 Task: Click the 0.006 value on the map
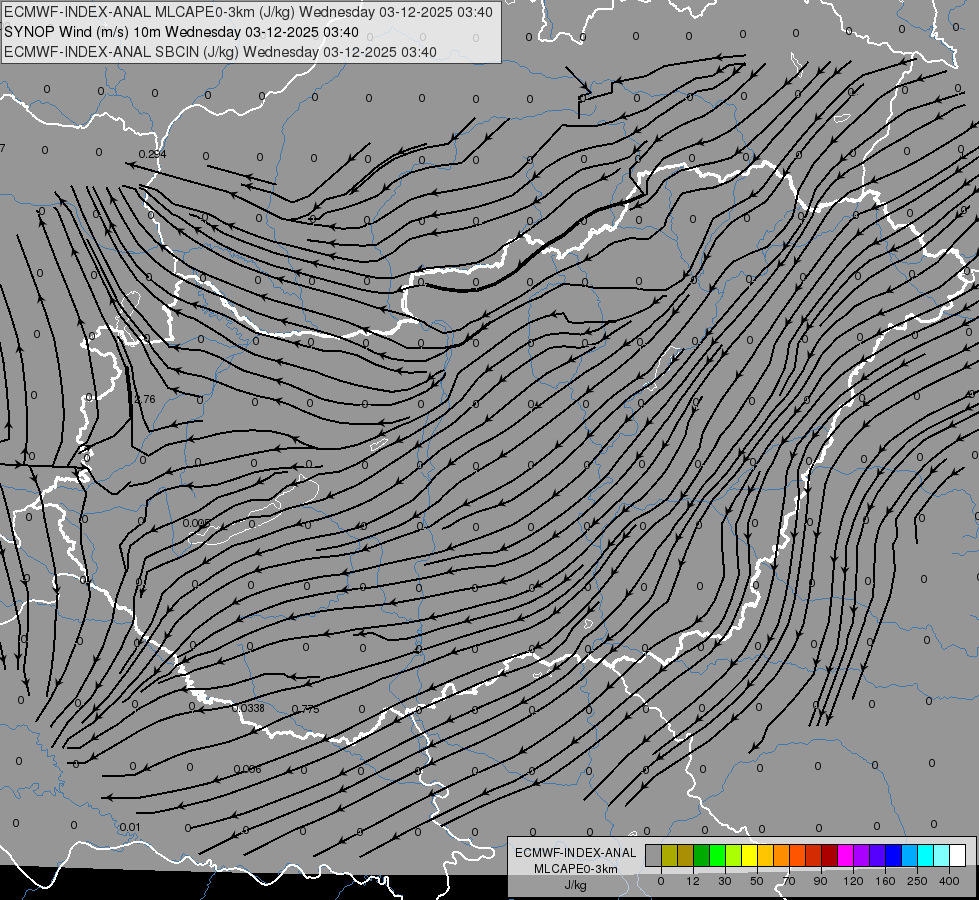[x=247, y=769]
